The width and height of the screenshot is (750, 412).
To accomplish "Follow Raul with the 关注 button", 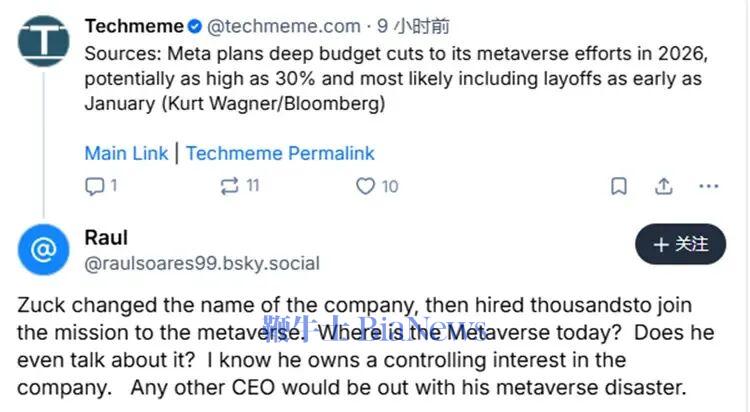I will click(x=681, y=244).
